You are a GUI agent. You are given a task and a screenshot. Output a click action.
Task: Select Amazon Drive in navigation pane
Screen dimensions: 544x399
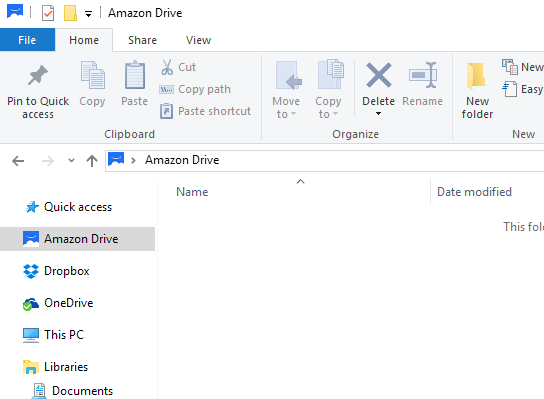click(78, 239)
